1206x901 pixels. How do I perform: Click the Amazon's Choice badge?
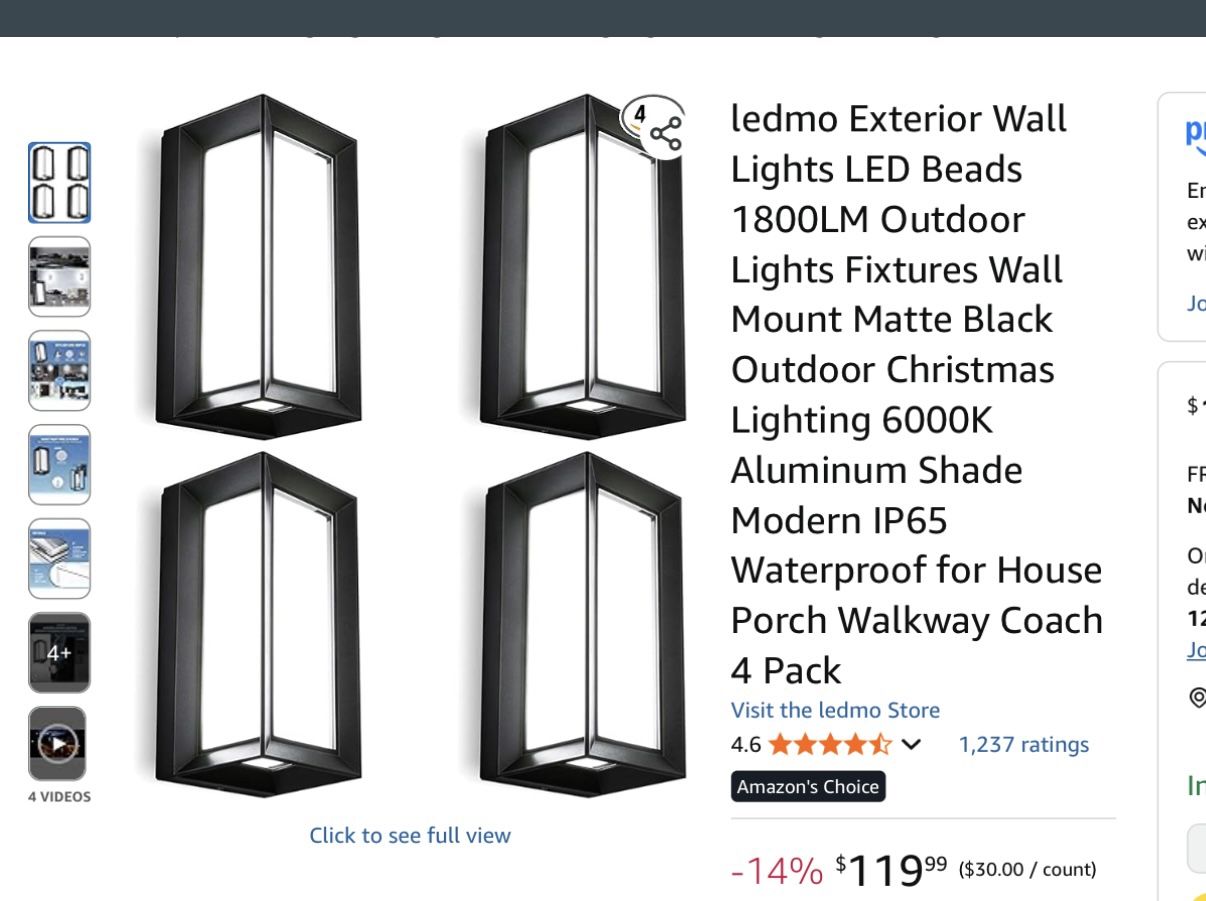pos(808,787)
